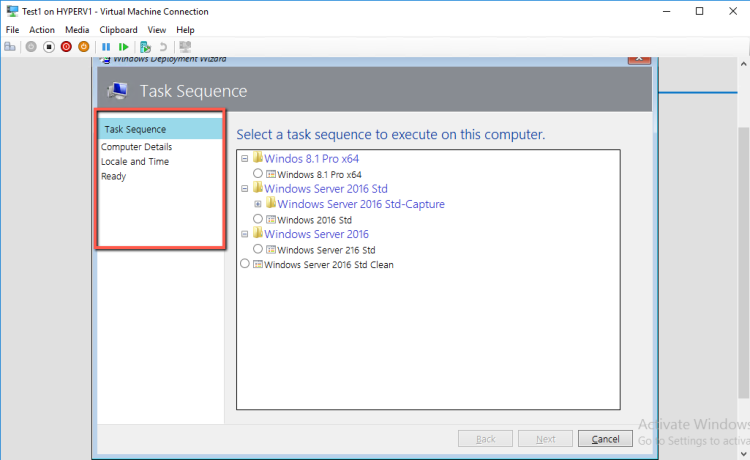Viewport: 750px width, 460px height.
Task: Open the Clipboard menu
Action: point(118,30)
